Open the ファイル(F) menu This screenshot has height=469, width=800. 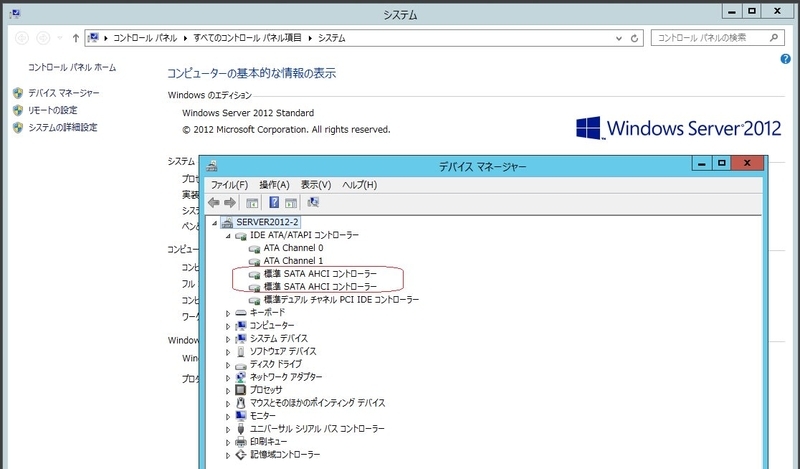click(230, 185)
